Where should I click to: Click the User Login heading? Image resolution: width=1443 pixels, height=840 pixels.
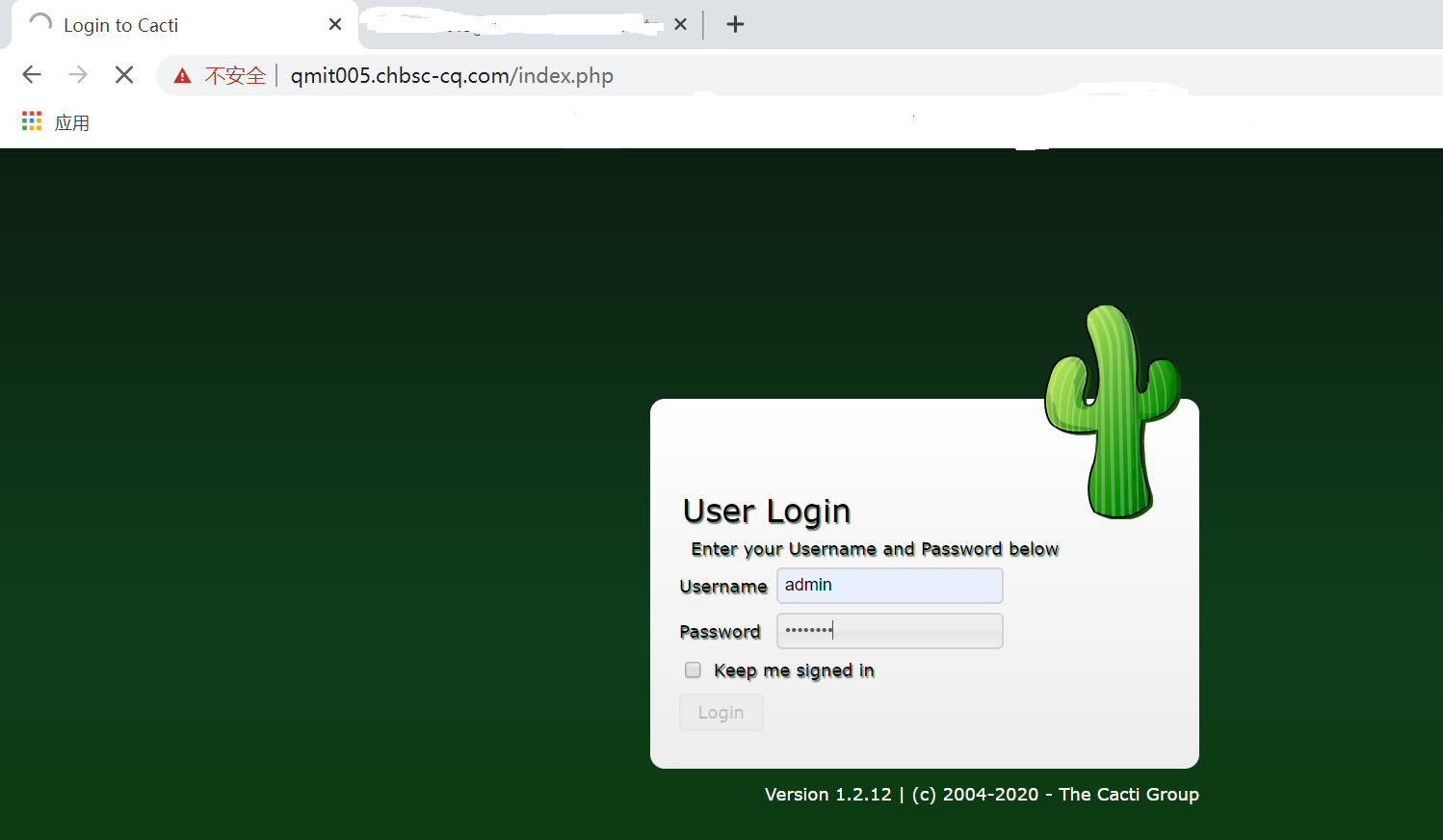[x=766, y=511]
